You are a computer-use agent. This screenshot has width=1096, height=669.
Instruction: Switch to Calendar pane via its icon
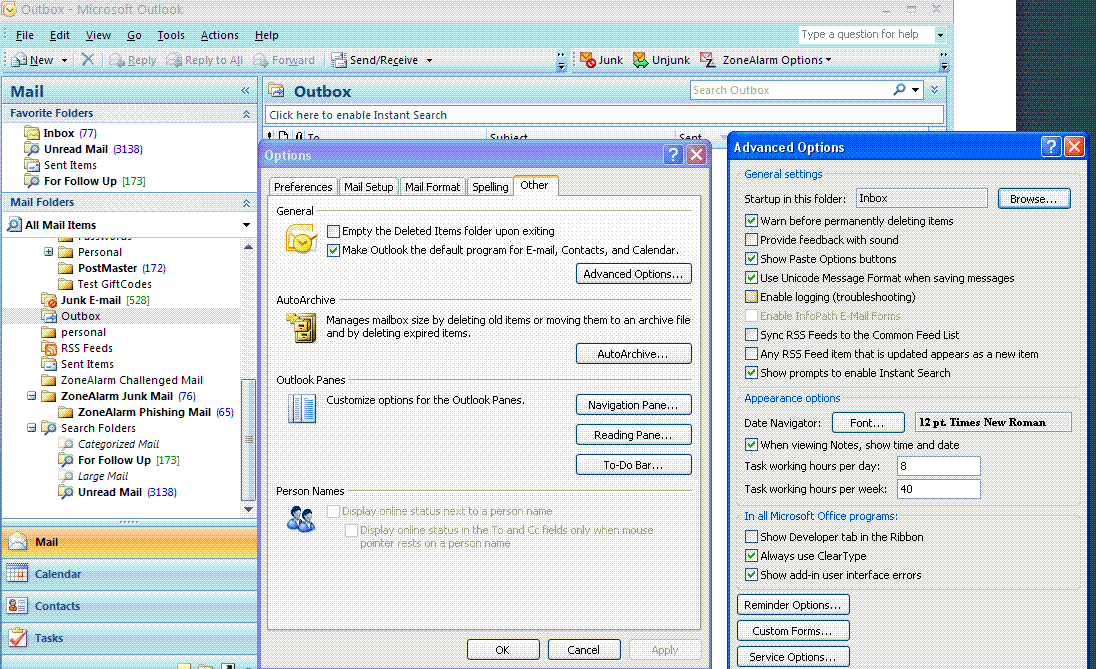(17, 574)
